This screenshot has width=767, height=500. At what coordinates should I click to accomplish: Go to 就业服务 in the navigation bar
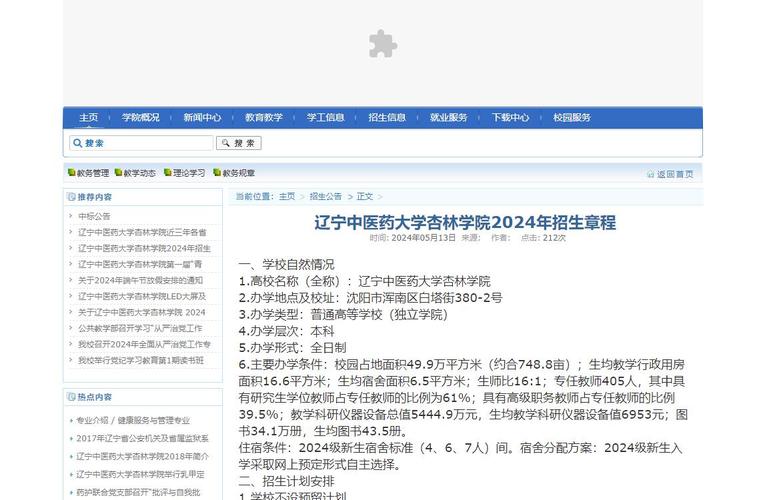[449, 117]
